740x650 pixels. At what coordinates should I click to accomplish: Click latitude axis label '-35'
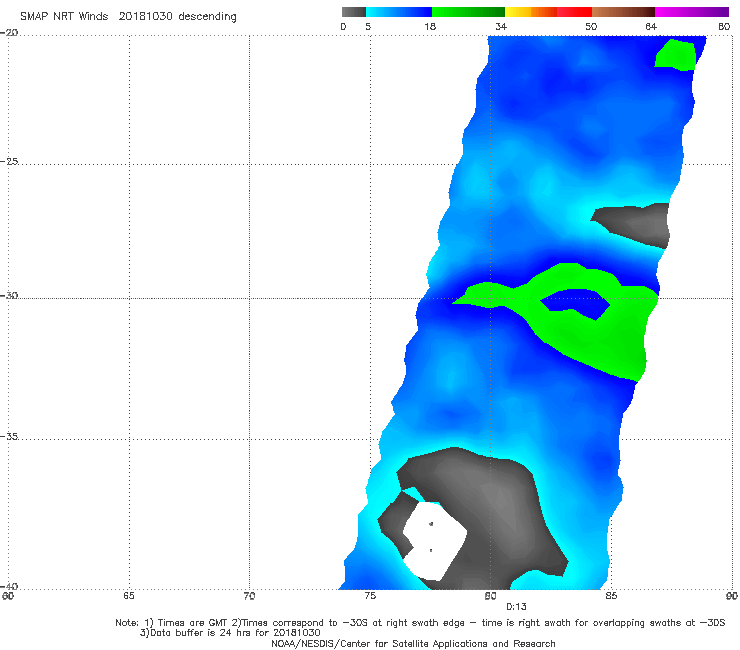pos(10,436)
